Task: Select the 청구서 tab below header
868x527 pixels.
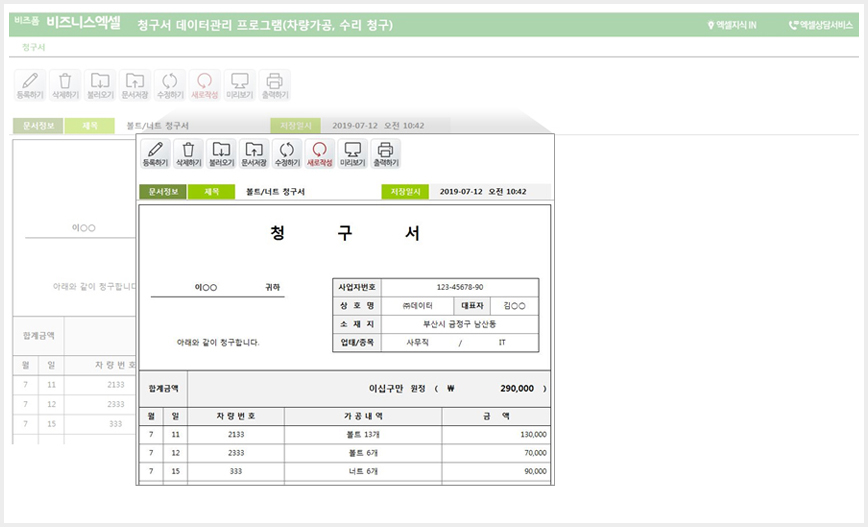Action: click(33, 47)
